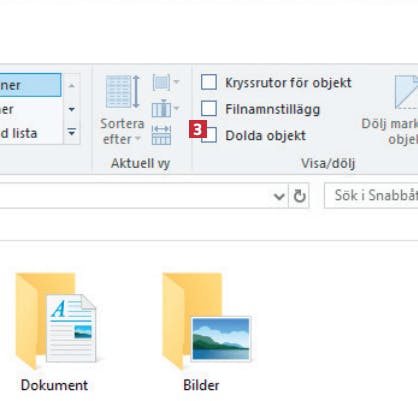This screenshot has width=418, height=401.
Task: Enable the Dolda objekt checkbox
Action: (209, 135)
